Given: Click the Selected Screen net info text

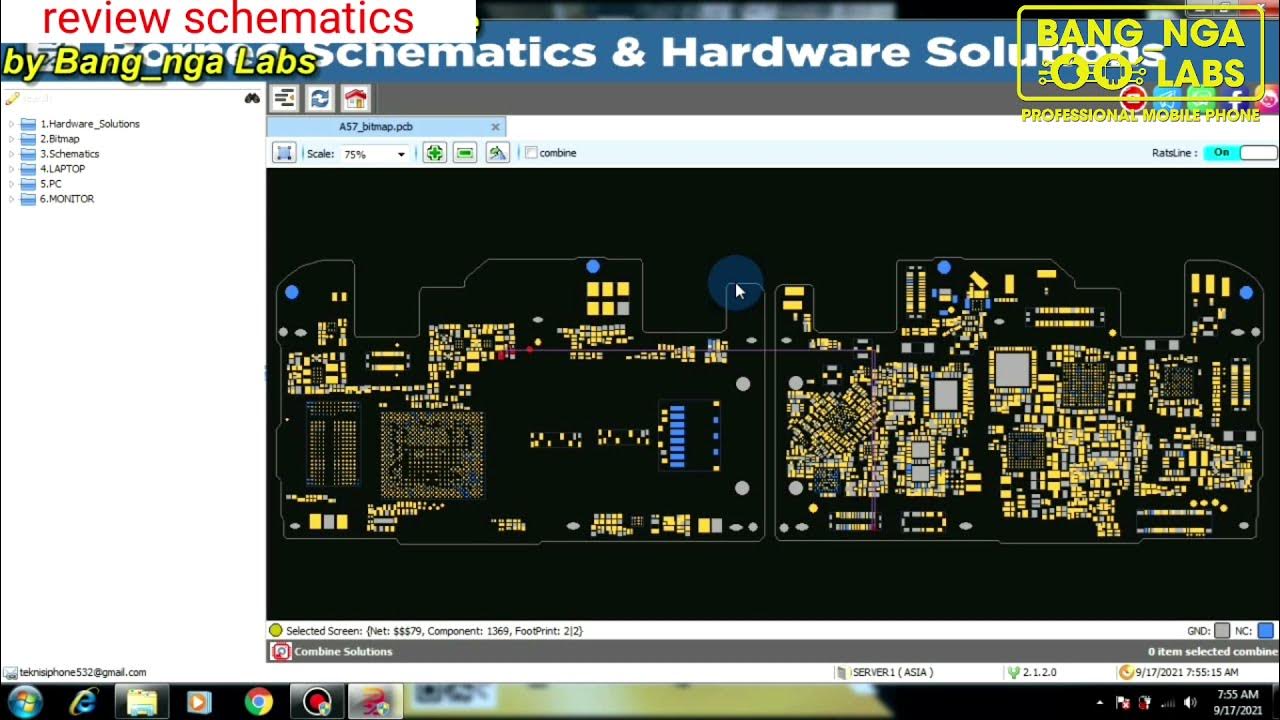Looking at the screenshot, I should [434, 631].
